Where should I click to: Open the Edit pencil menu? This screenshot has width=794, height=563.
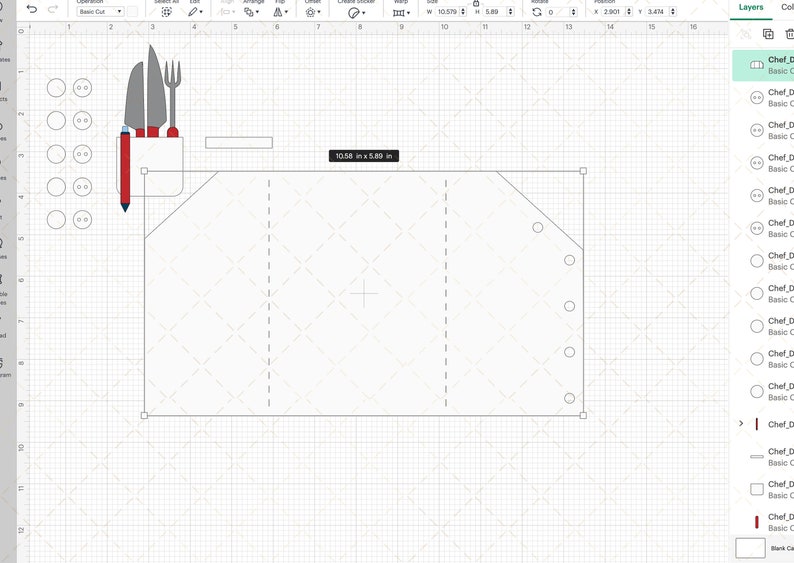(x=195, y=12)
